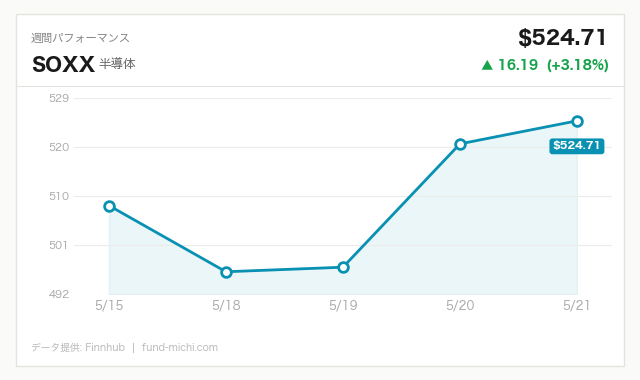Screen dimensions: 640x380
Task: Click the 週間パフォーマンス title
Action: (x=80, y=38)
